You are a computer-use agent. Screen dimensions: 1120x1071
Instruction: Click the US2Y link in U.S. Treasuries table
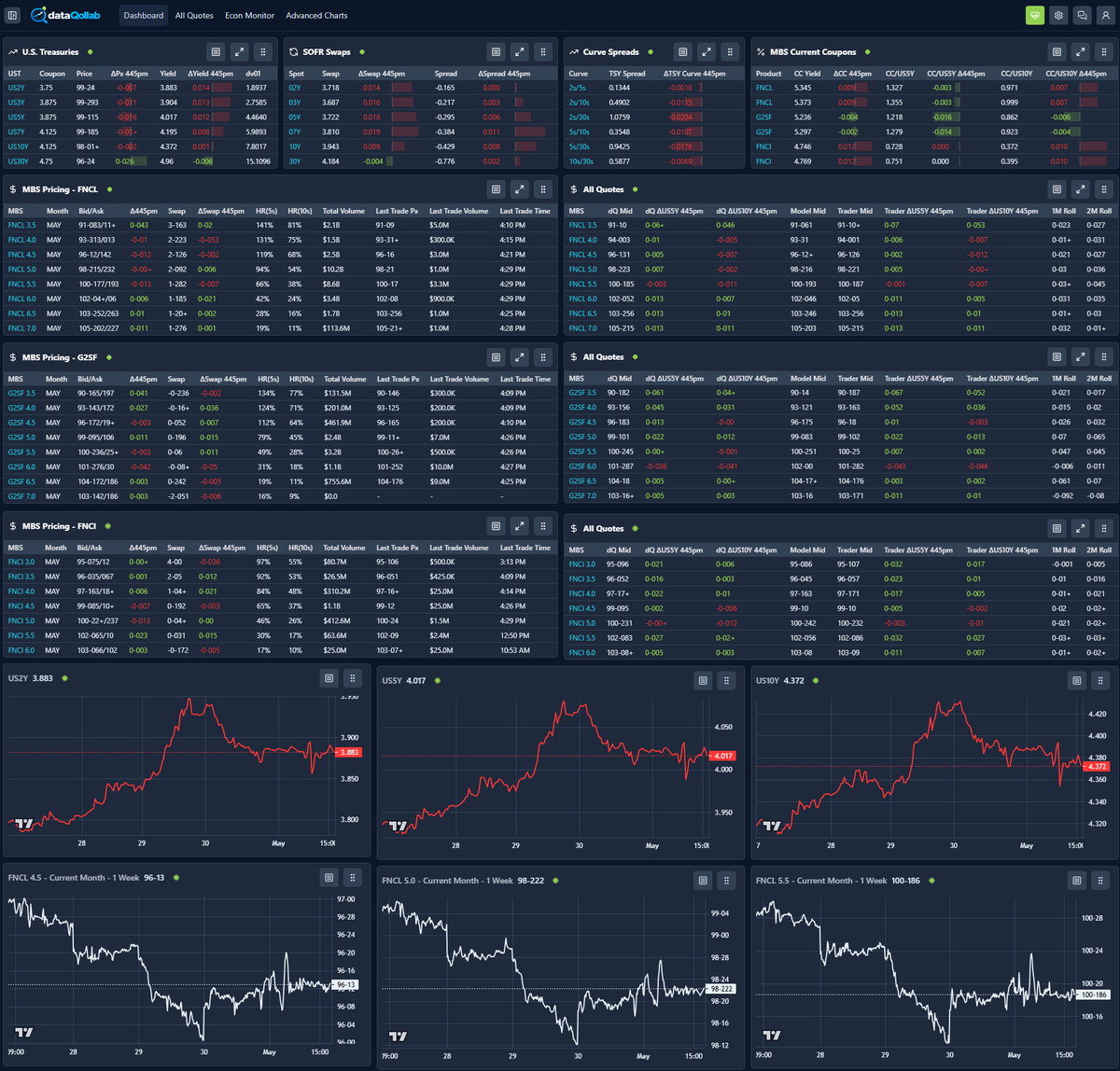point(17,88)
